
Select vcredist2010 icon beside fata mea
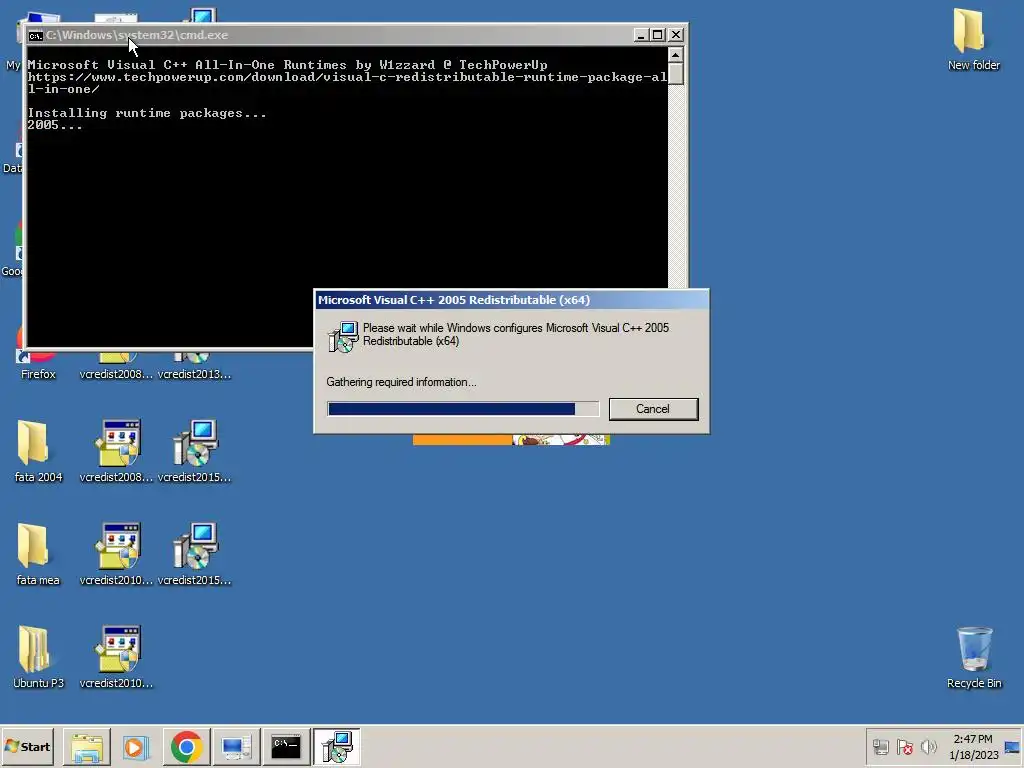point(116,554)
